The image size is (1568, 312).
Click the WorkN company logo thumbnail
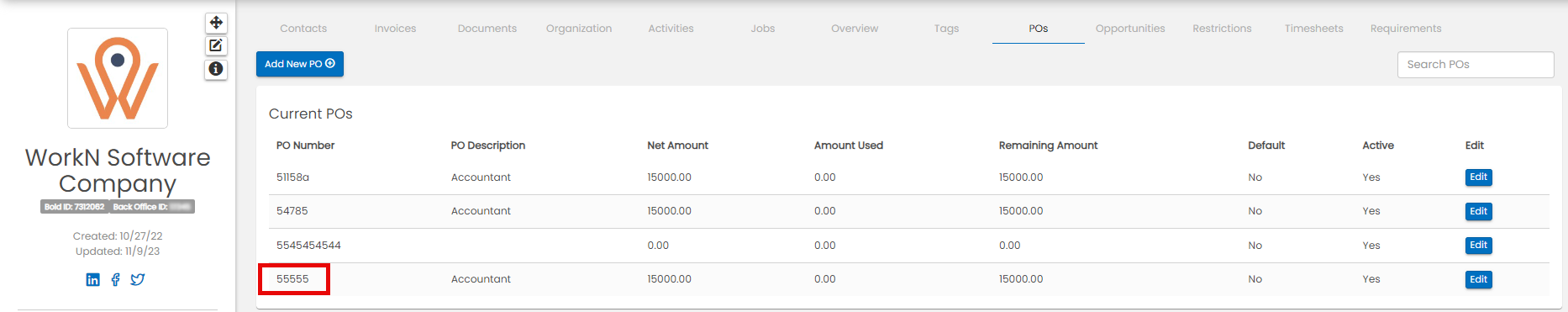tap(118, 78)
